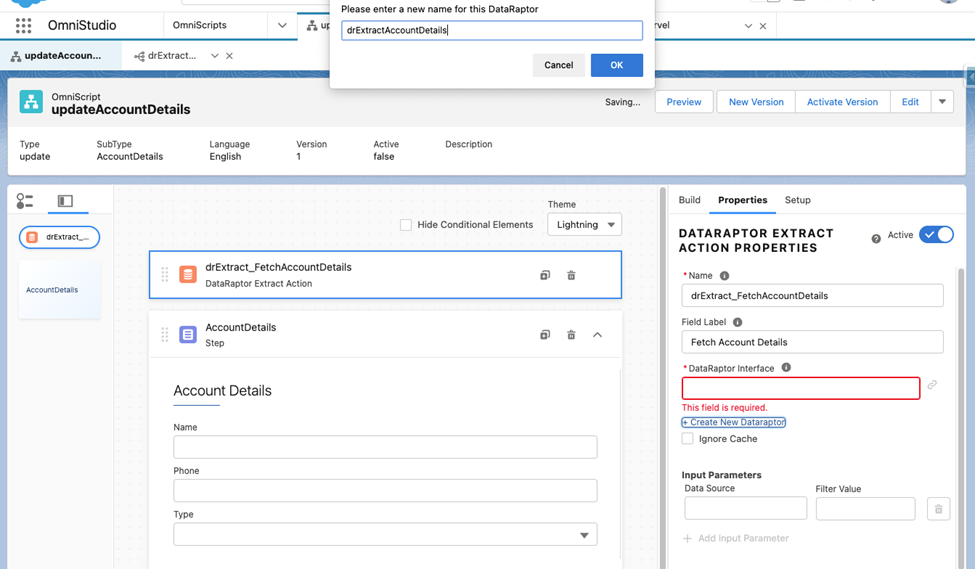Image resolution: width=975 pixels, height=569 pixels.
Task: Delete the input parameter row
Action: pyautogui.click(x=938, y=509)
